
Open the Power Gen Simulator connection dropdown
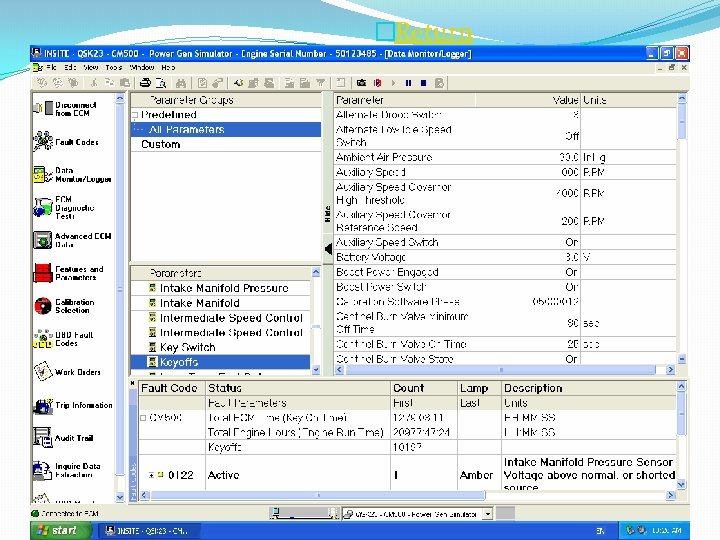[487, 512]
